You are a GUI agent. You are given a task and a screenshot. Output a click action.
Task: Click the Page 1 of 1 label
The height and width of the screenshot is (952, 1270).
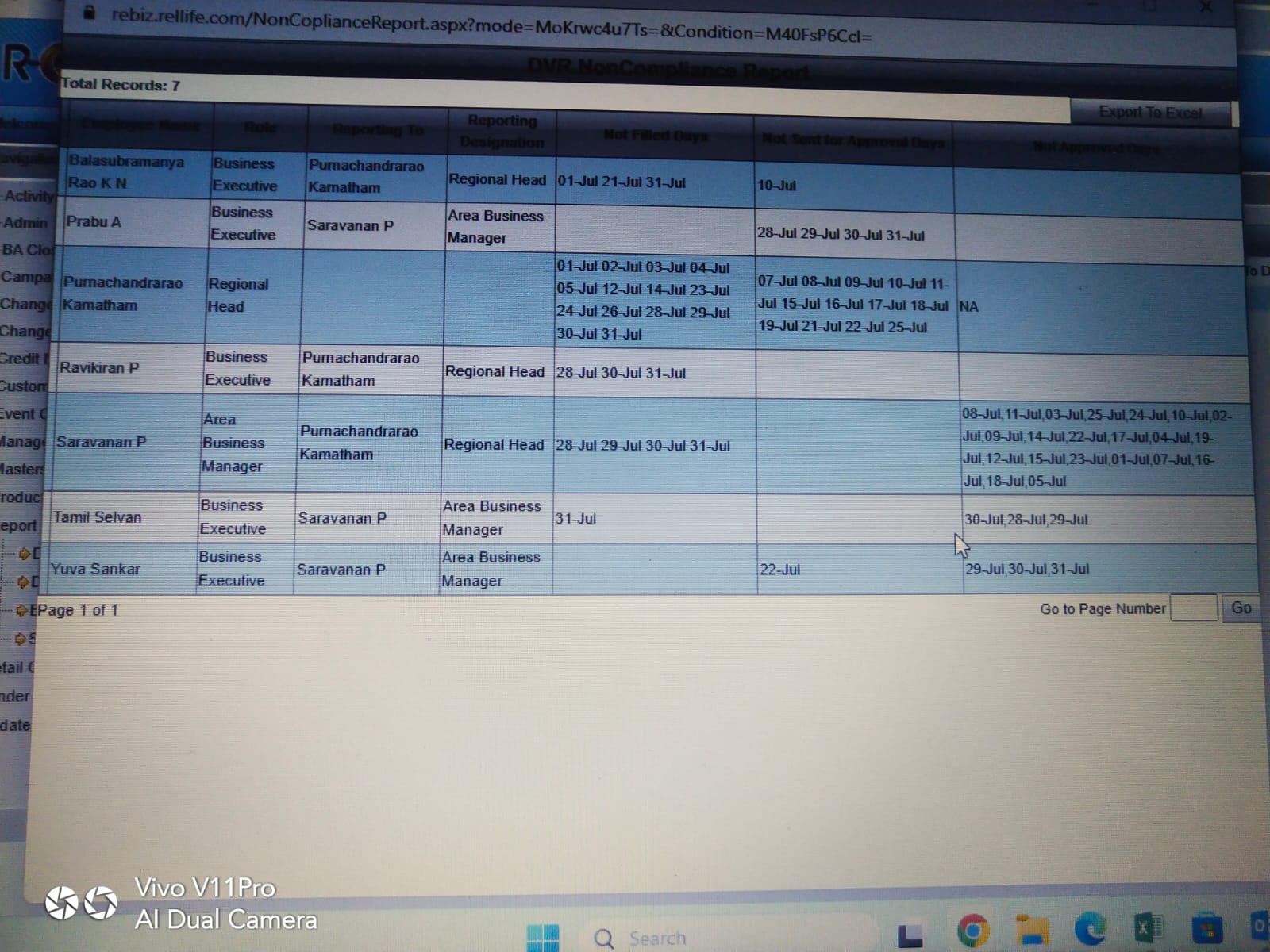[x=78, y=610]
